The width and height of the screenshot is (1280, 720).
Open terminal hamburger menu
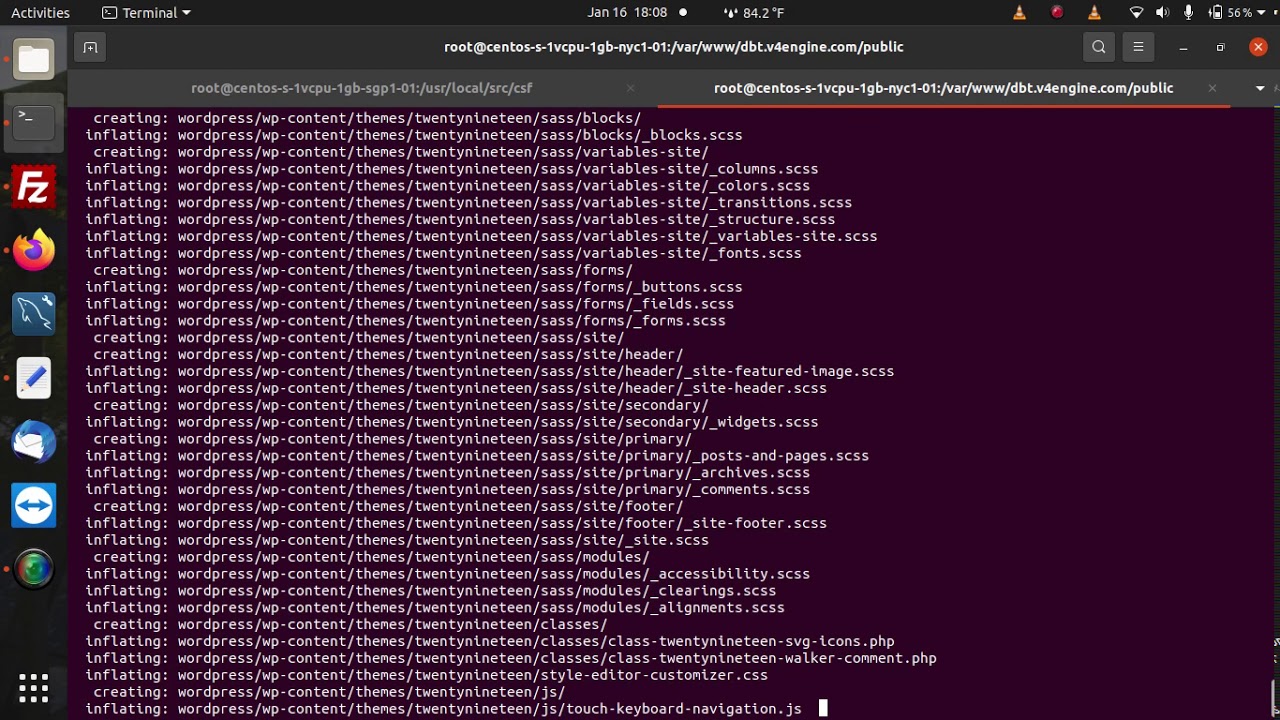[x=1138, y=47]
